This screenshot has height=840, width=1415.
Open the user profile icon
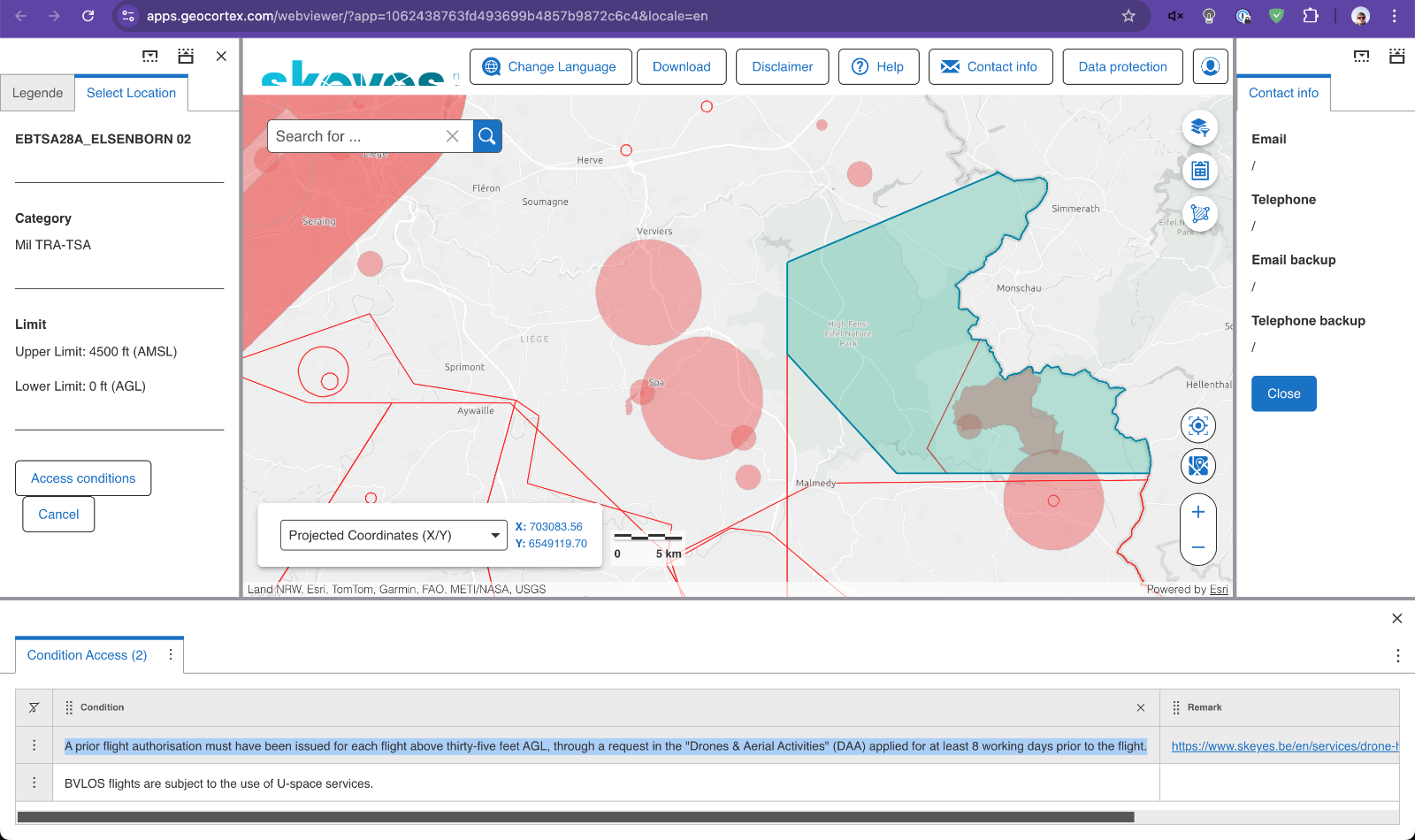1210,66
